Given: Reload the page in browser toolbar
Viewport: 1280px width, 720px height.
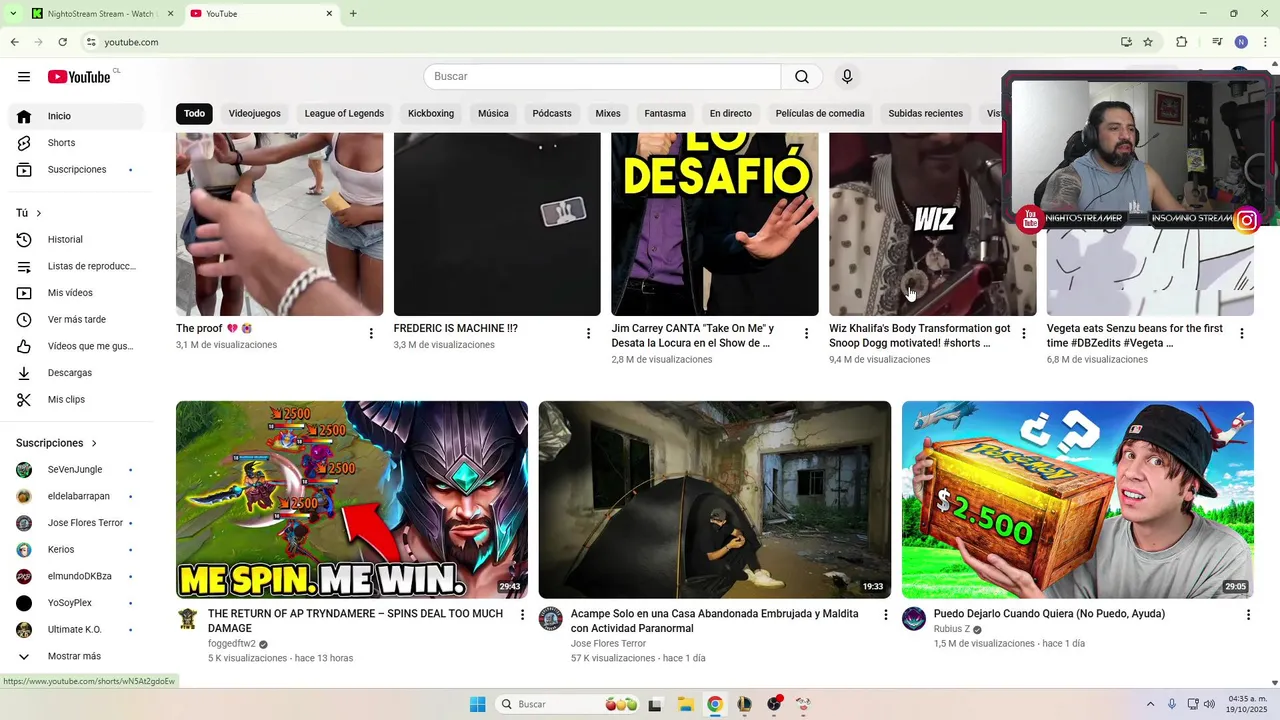Looking at the screenshot, I should point(62,42).
